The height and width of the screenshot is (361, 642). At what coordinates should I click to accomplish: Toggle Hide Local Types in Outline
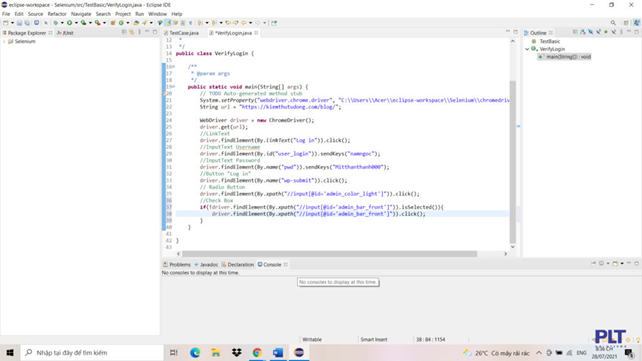(614, 32)
